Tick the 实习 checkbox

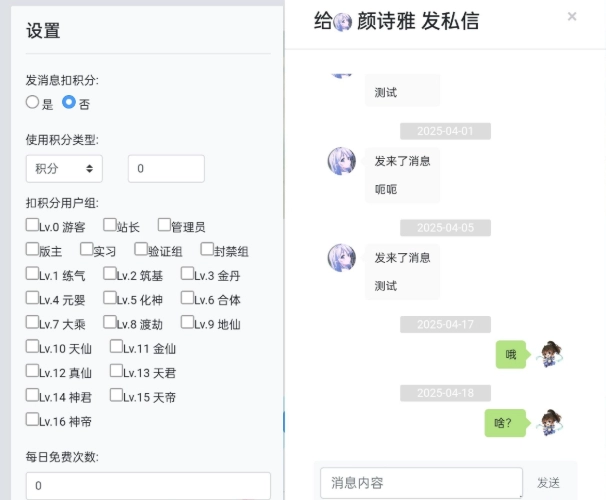point(87,249)
